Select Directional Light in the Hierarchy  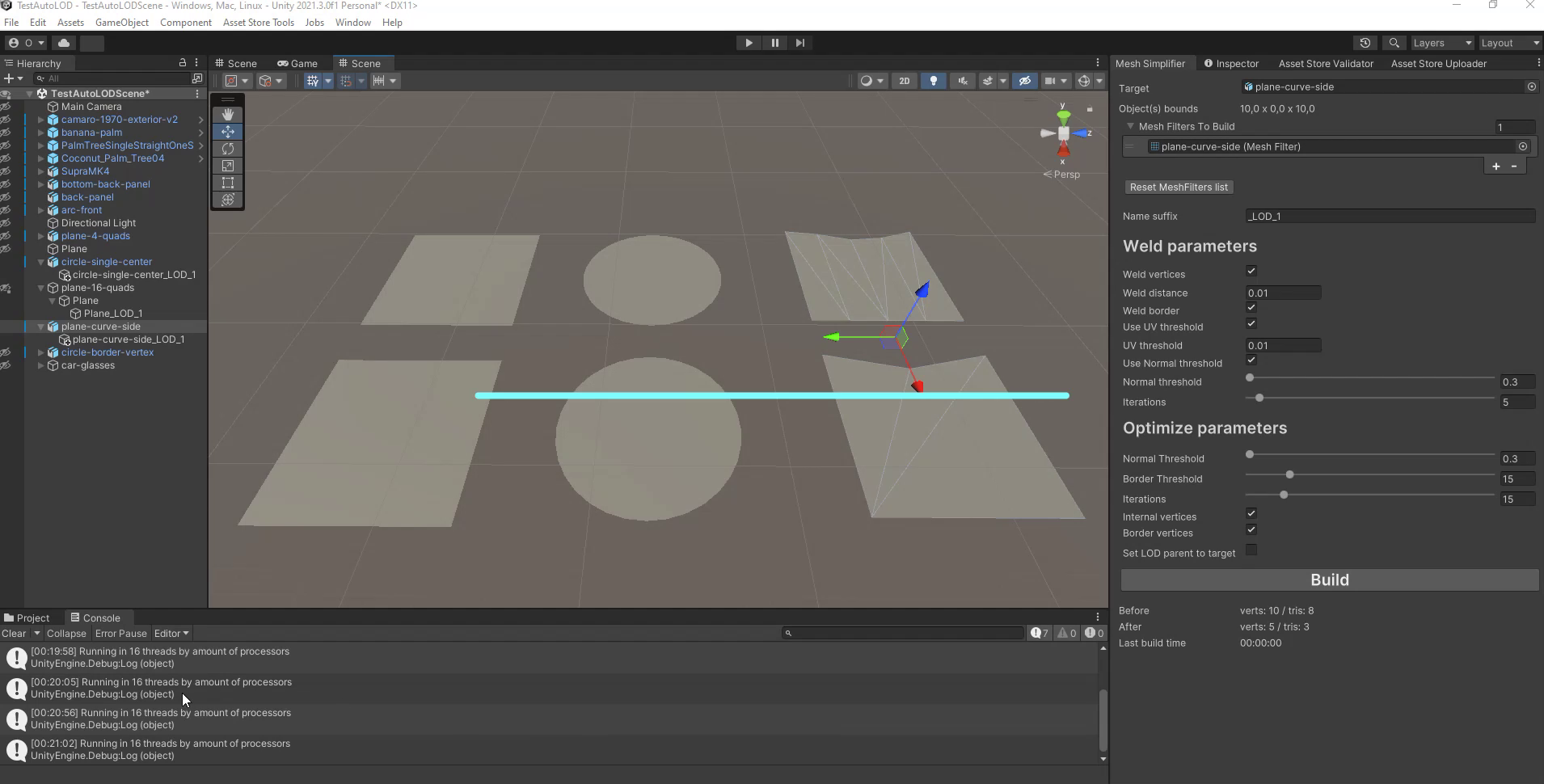(x=99, y=223)
